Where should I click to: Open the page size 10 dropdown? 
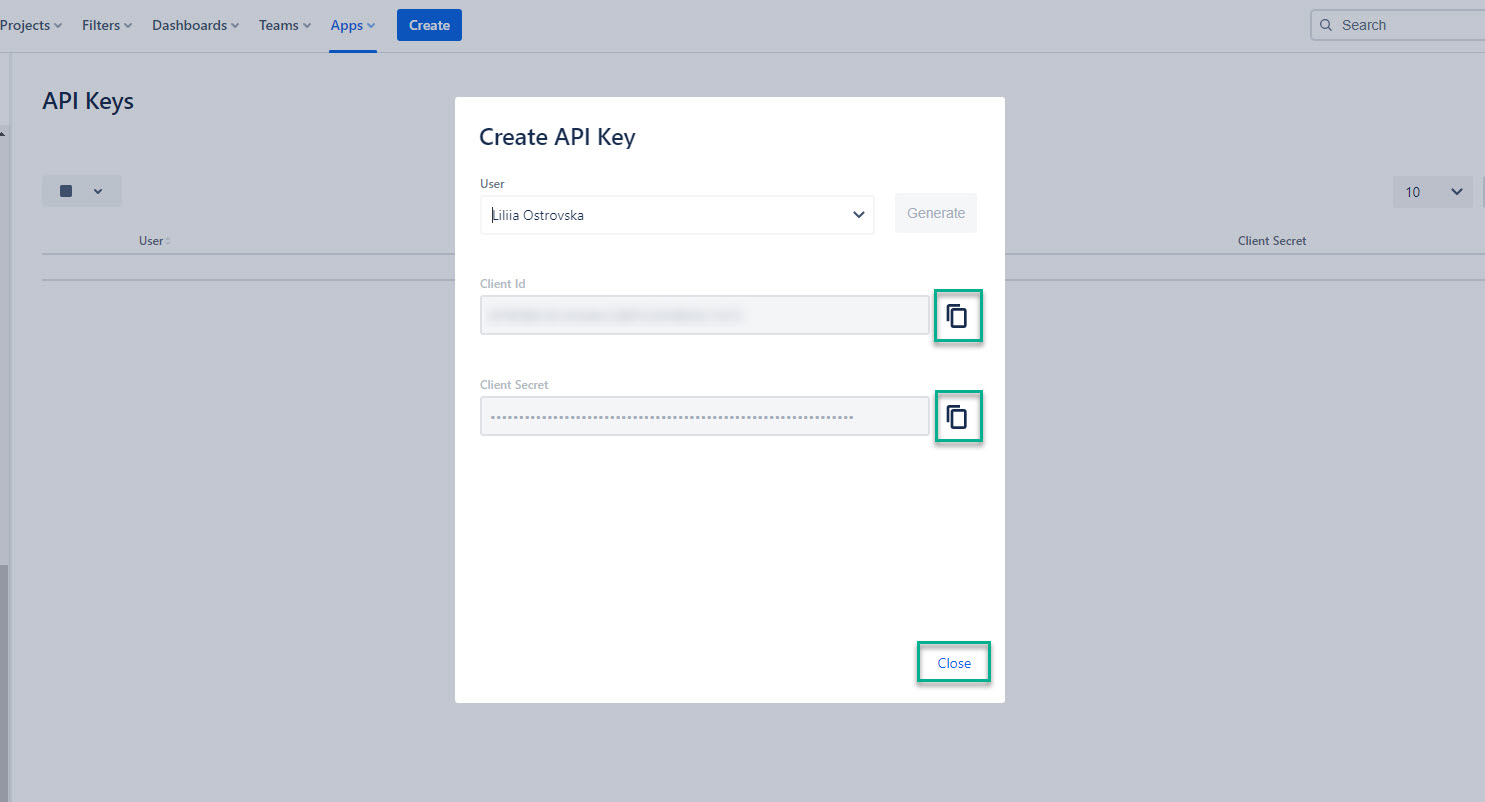pos(1432,192)
